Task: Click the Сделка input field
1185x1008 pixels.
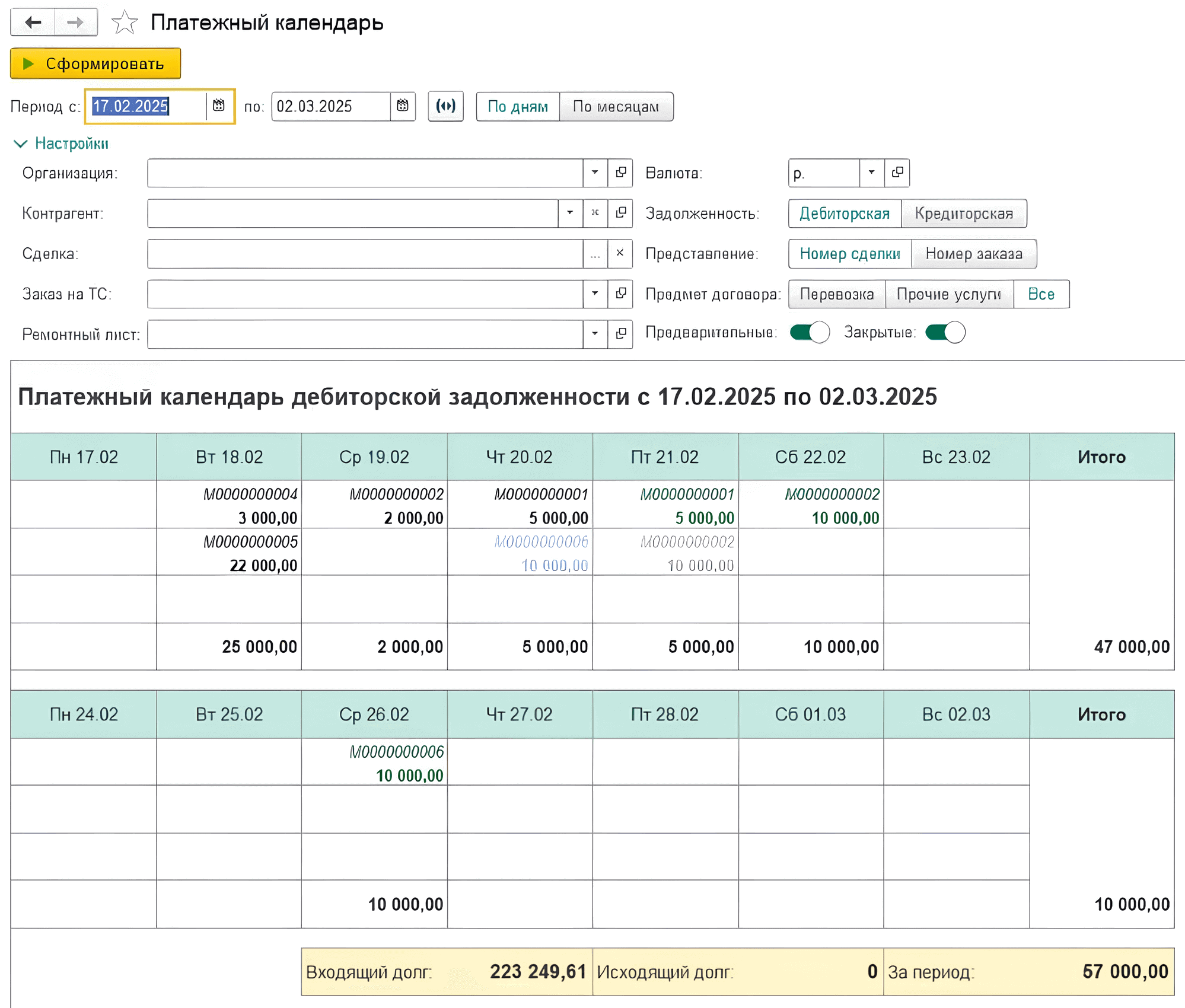Action: (x=365, y=253)
